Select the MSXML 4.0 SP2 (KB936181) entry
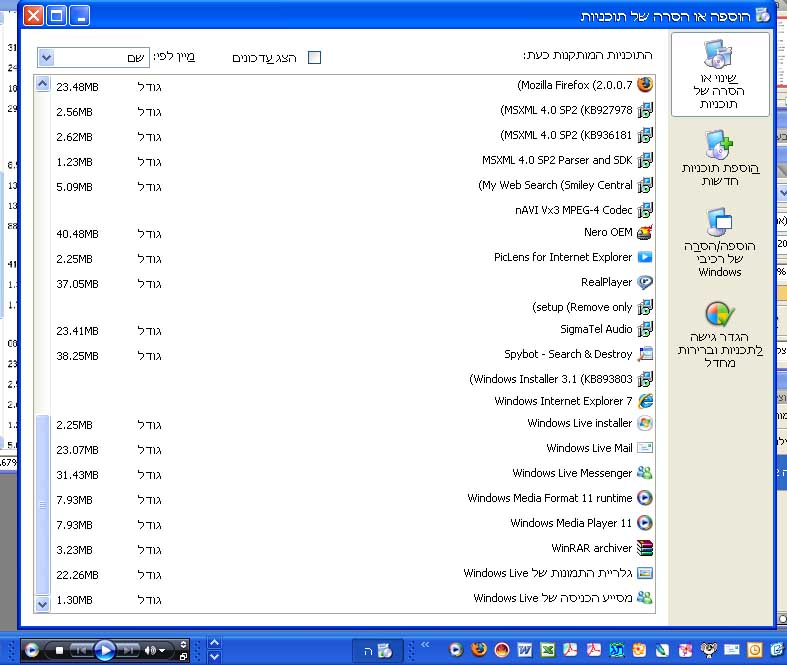Image resolution: width=787 pixels, height=665 pixels. [x=566, y=136]
